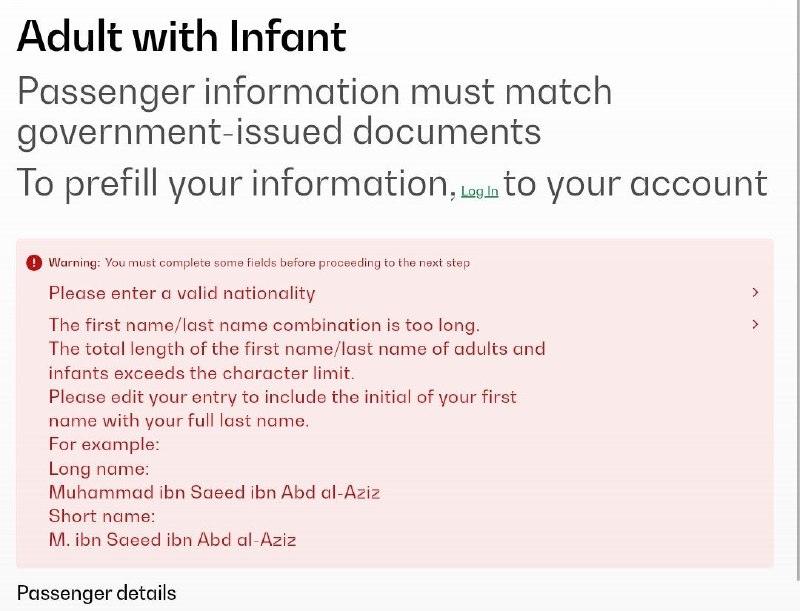Select the 'Please enter a valid nationality' message

pyautogui.click(x=182, y=293)
